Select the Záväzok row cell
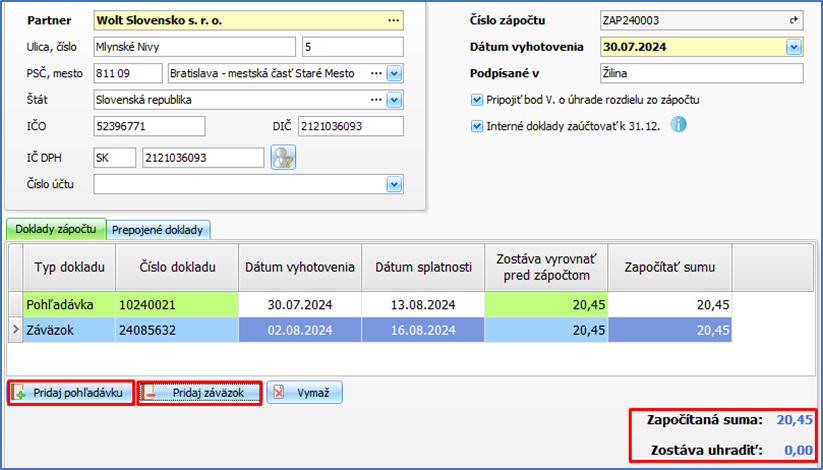 tap(69, 330)
